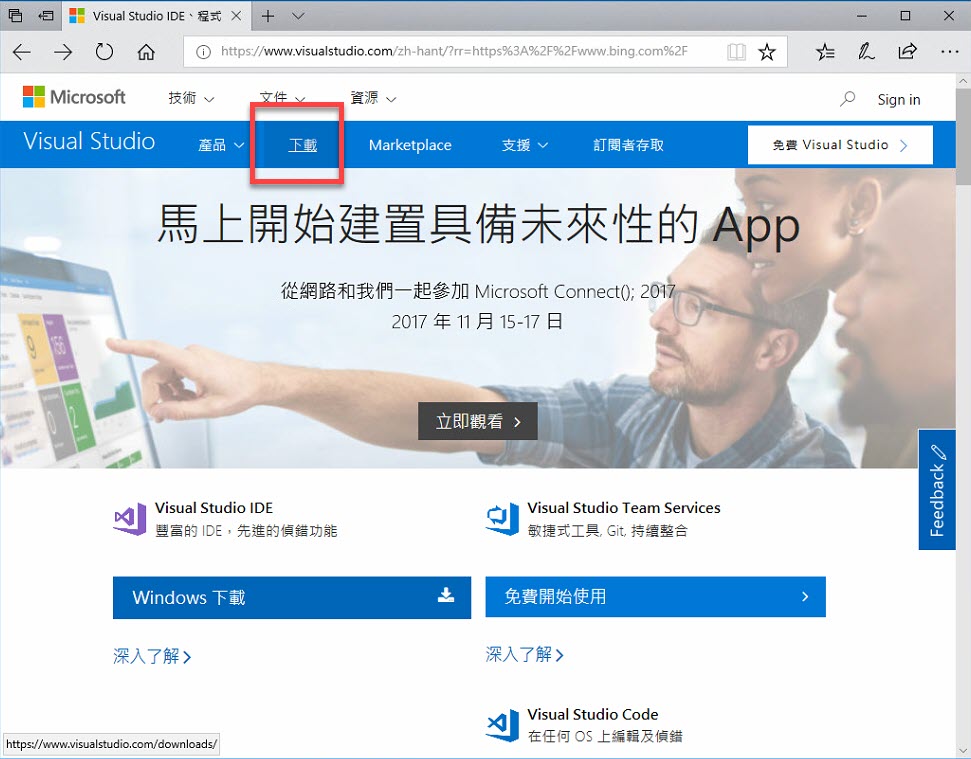Open the Favorites hub icon
This screenshot has height=759, width=971.
(825, 52)
